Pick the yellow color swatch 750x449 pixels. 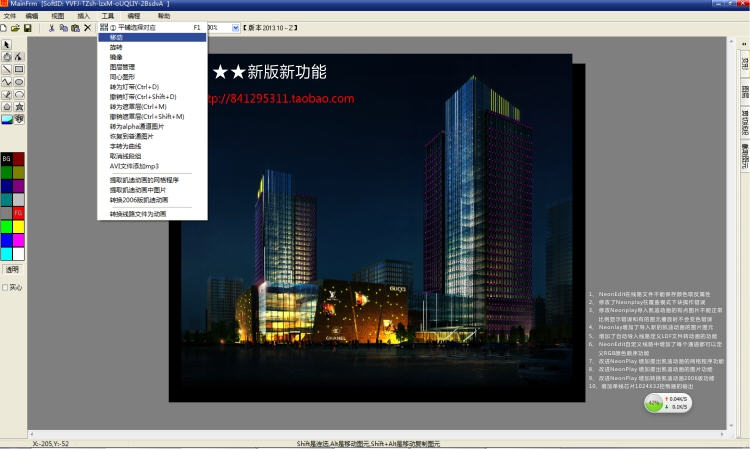(18, 227)
